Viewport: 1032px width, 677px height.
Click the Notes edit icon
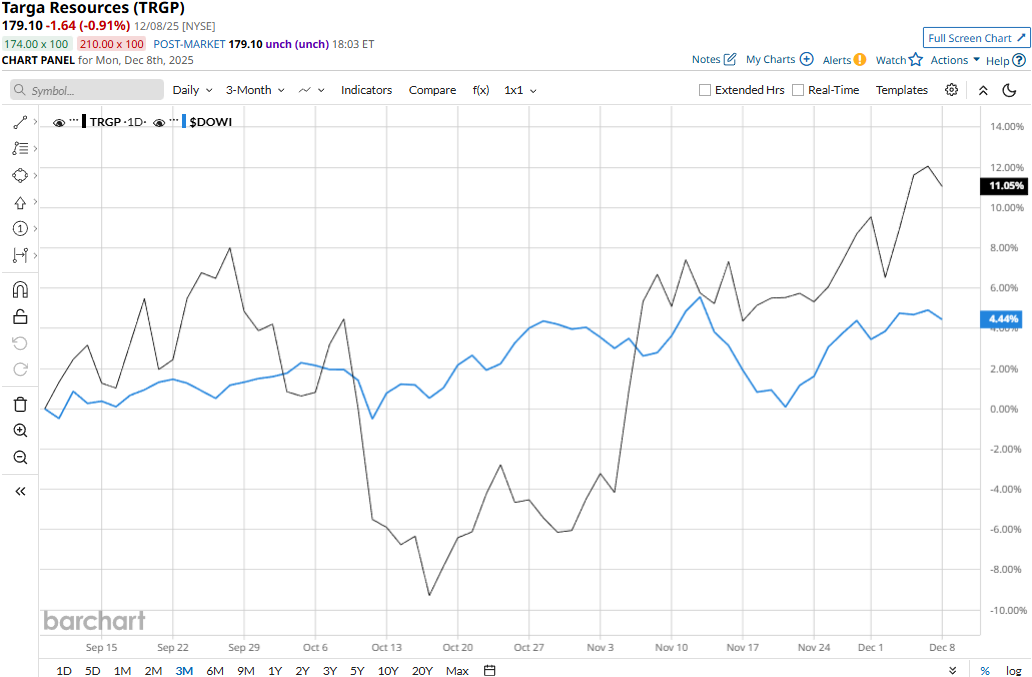click(x=730, y=59)
